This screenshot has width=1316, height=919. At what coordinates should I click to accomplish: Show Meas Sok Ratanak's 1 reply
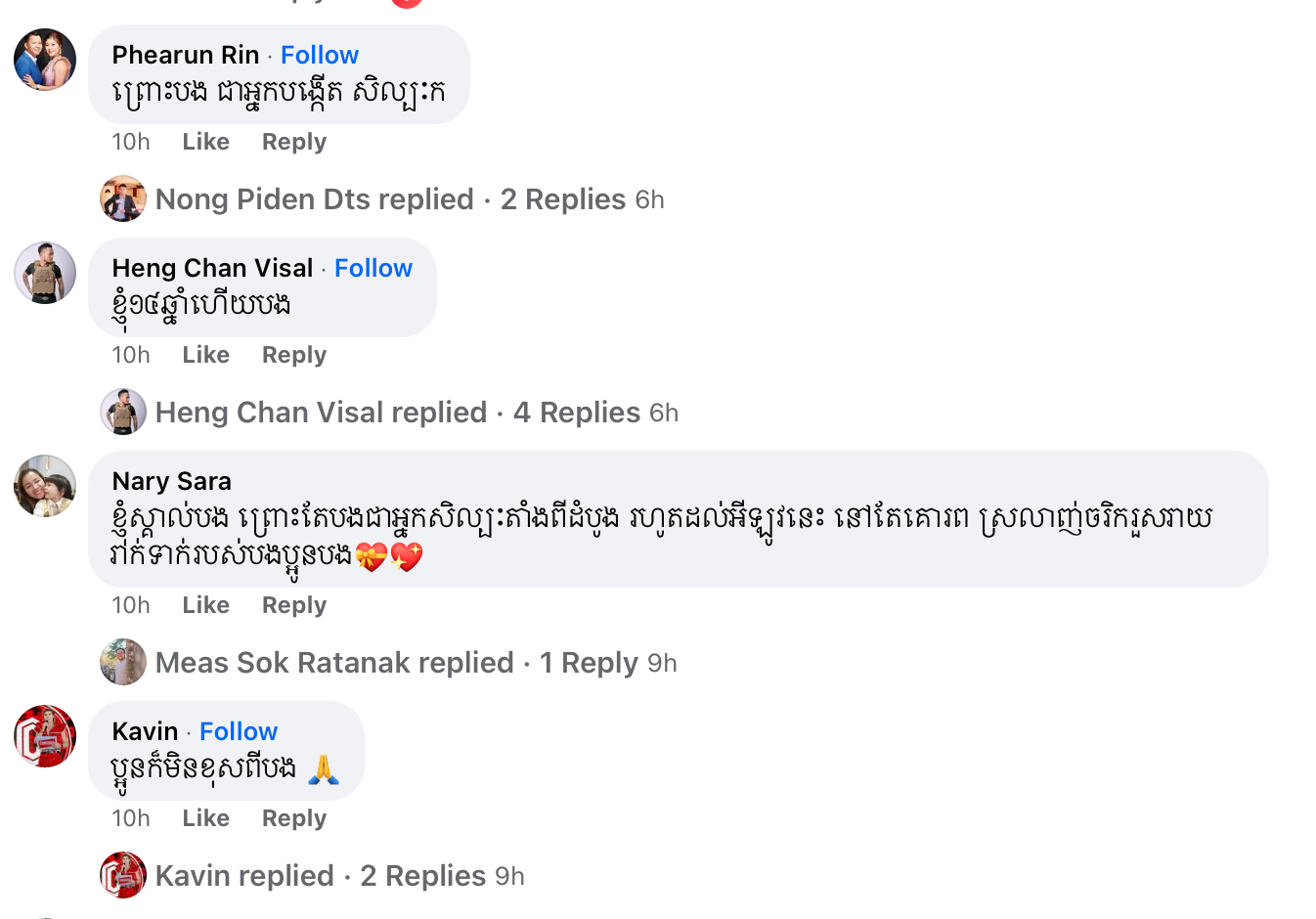point(589,663)
